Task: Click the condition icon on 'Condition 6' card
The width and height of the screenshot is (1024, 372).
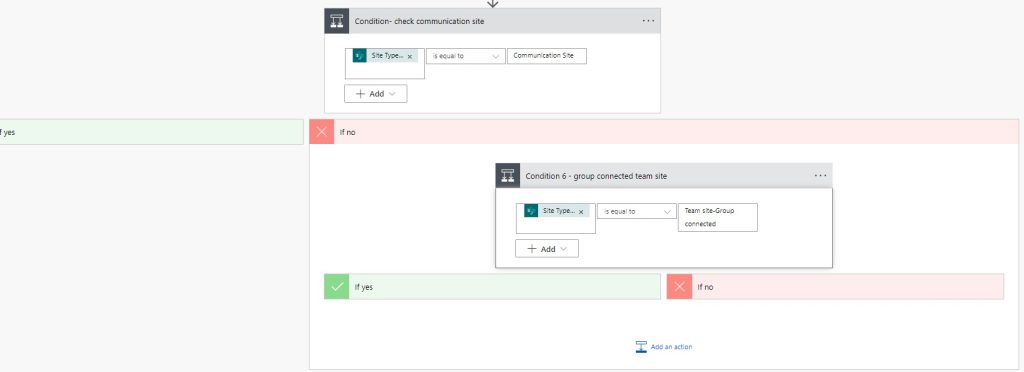Action: point(508,176)
